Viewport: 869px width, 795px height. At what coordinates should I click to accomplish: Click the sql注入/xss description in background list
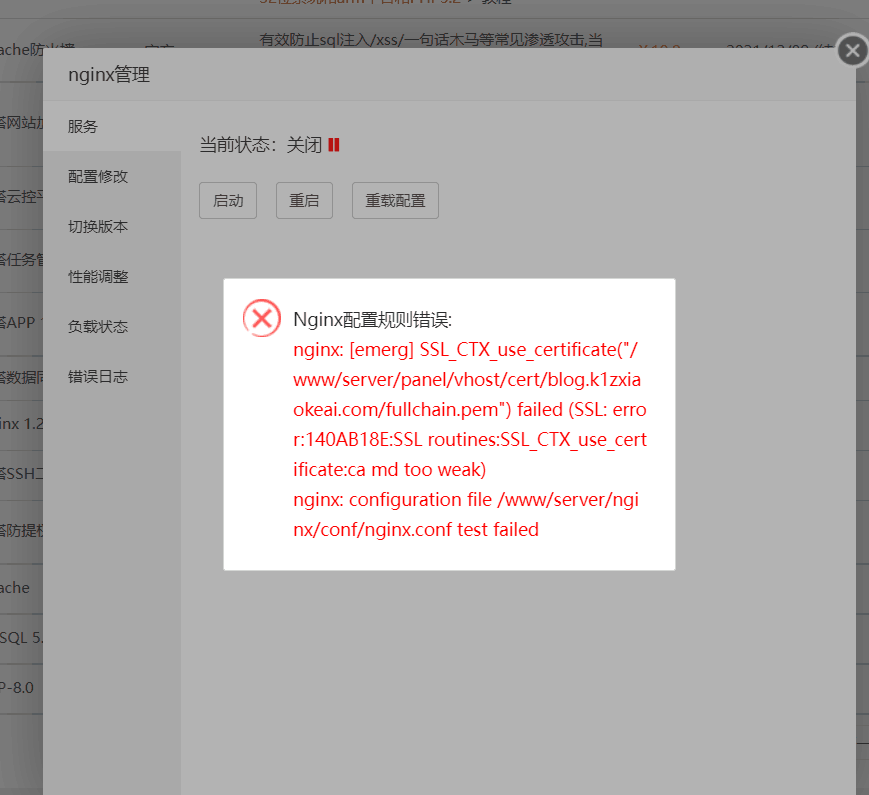(431, 40)
